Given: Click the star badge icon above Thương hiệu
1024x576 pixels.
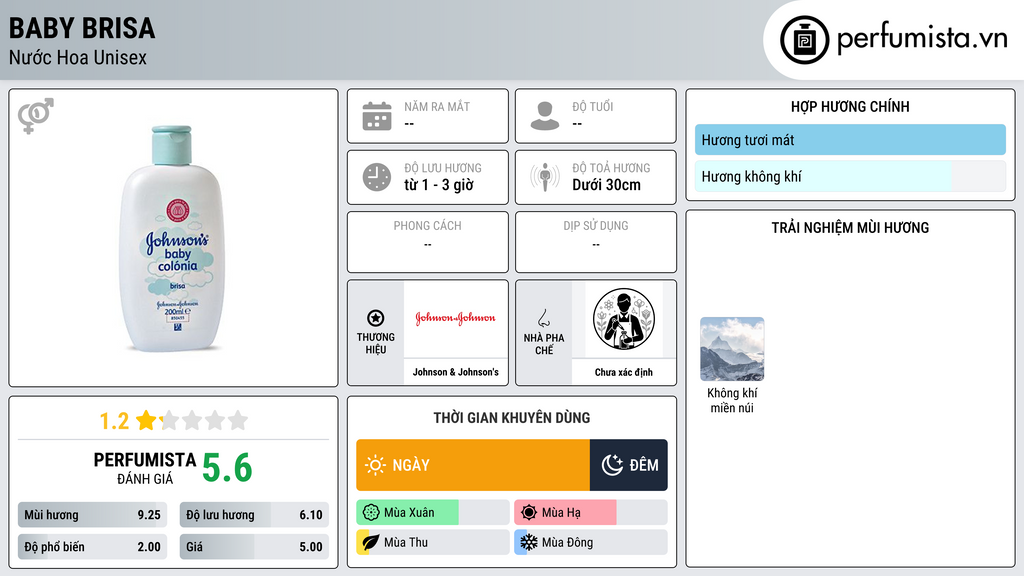Looking at the screenshot, I should (376, 318).
